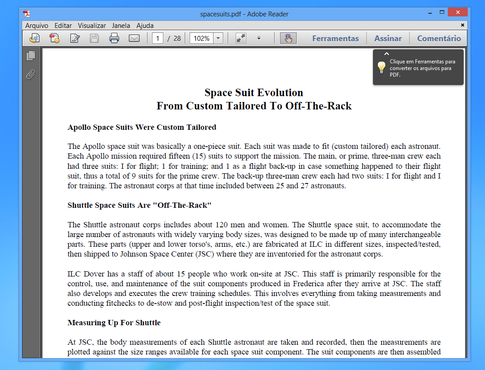Close the document with menu bar x

pyautogui.click(x=462, y=25)
